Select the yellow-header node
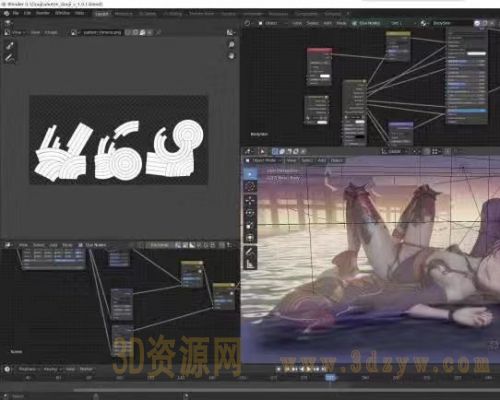 pos(398,47)
